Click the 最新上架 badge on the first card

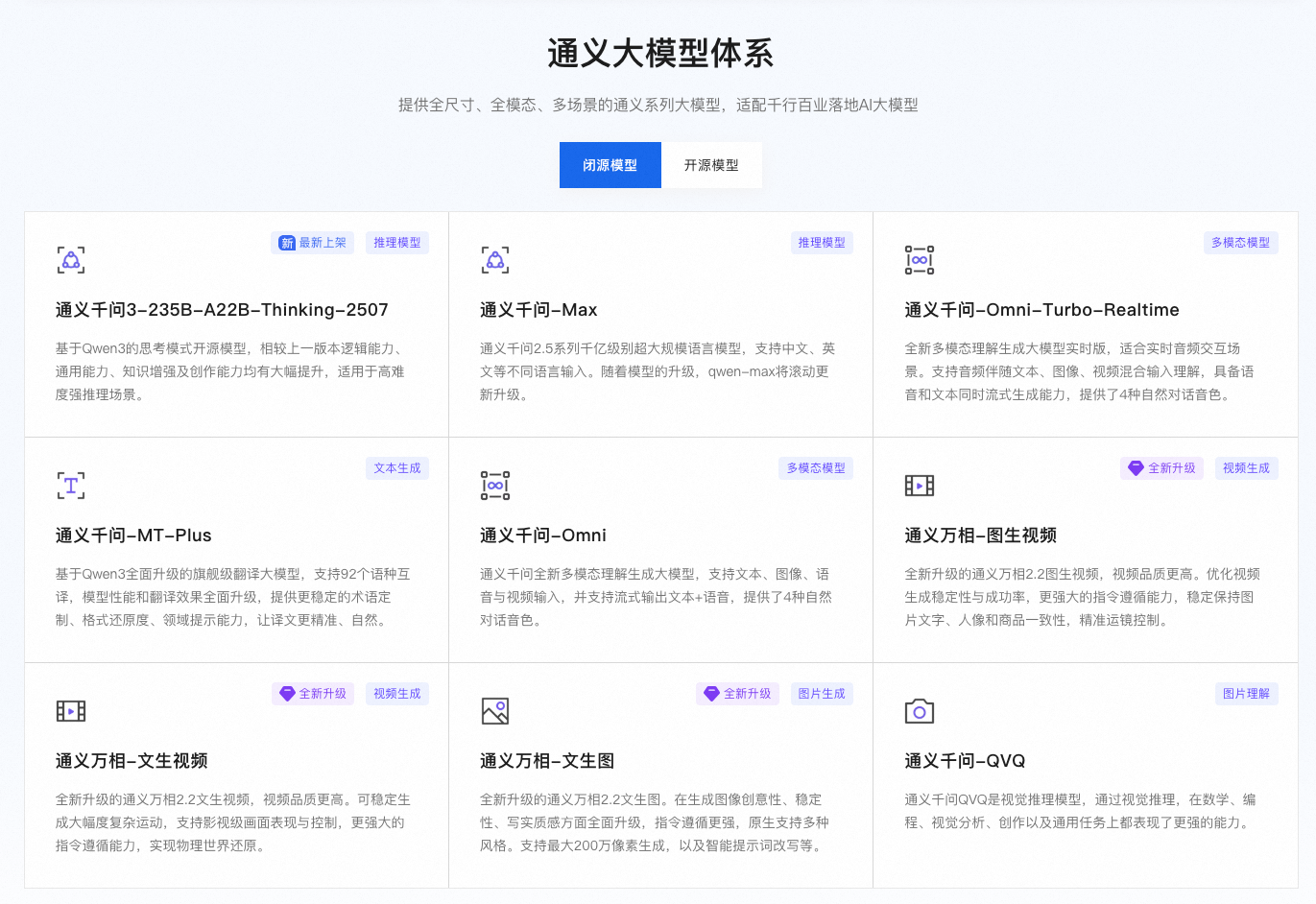[x=313, y=243]
